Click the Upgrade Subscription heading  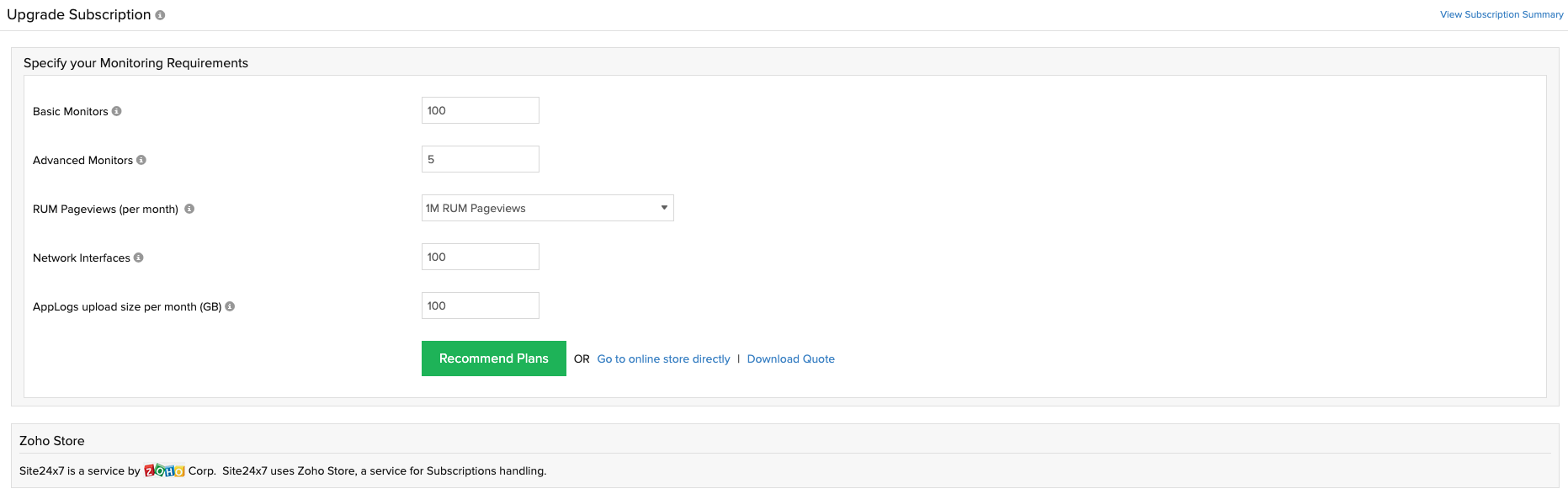pos(79,14)
